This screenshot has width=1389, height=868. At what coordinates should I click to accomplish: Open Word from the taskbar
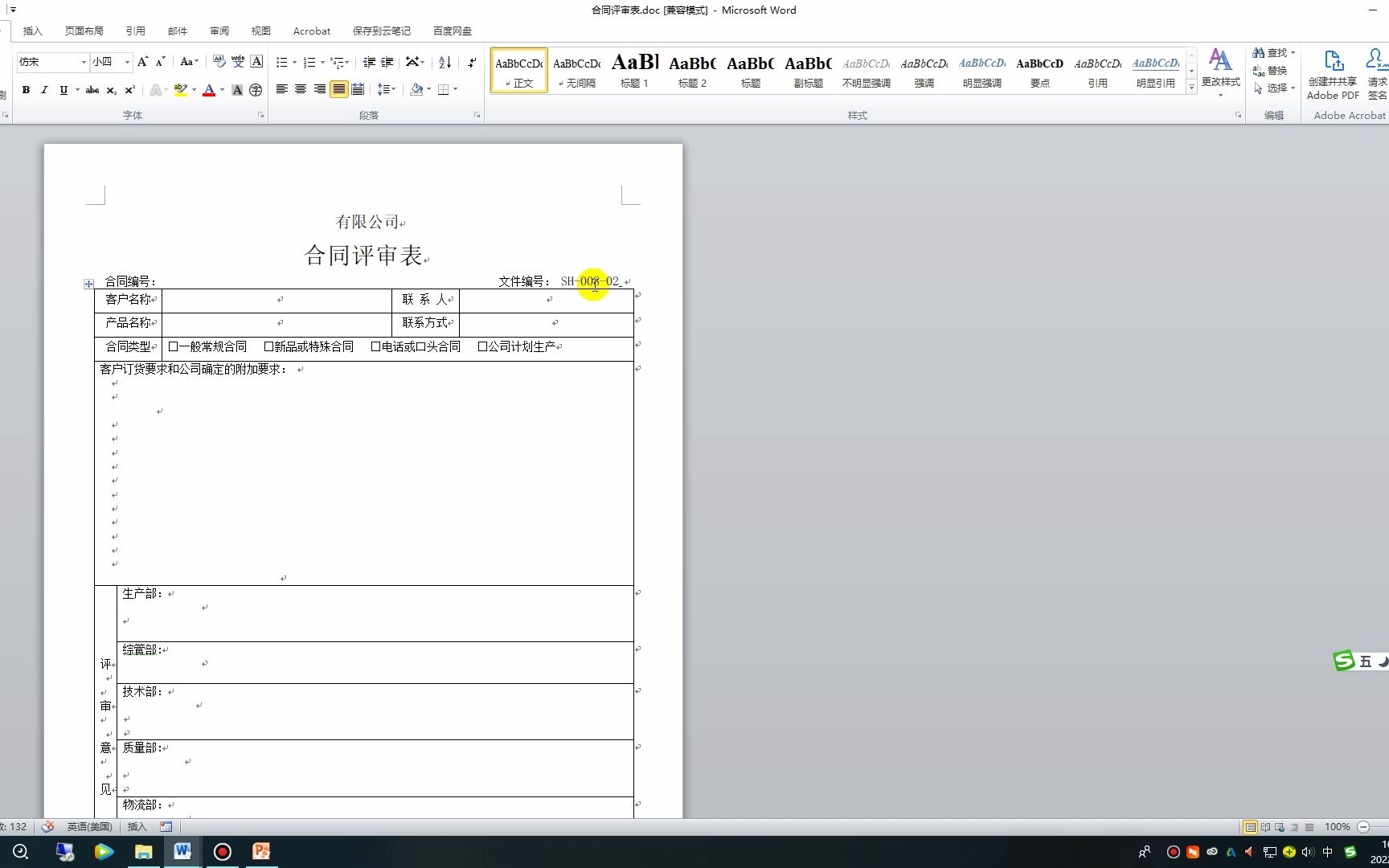[x=182, y=851]
